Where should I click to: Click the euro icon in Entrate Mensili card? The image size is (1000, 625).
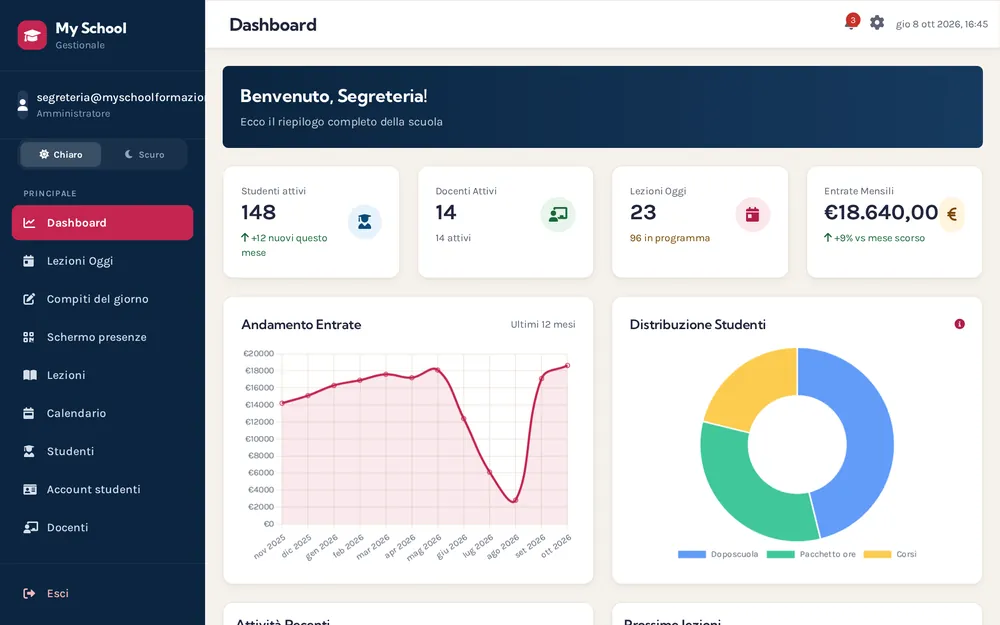(x=951, y=214)
